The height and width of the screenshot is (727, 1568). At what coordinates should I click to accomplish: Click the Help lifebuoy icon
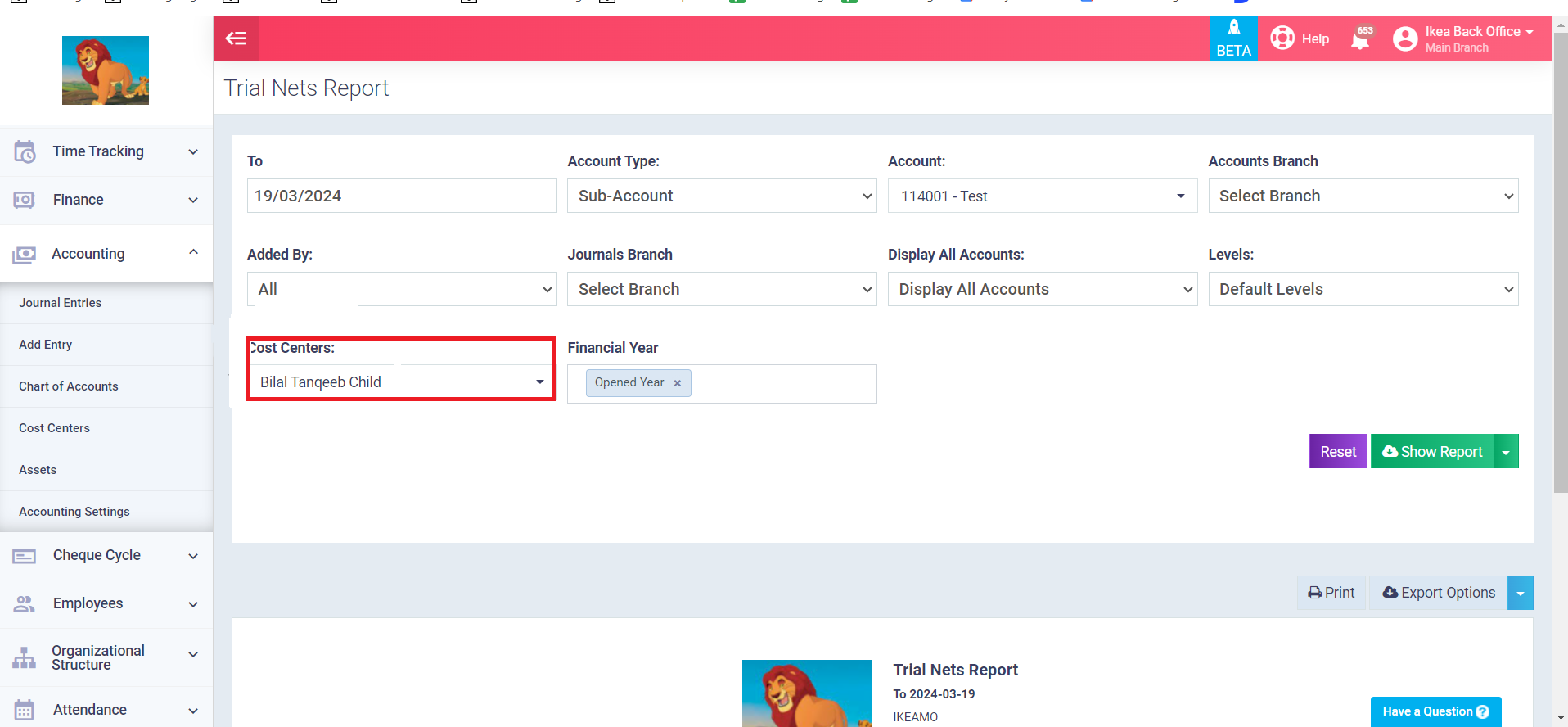pos(1282,38)
